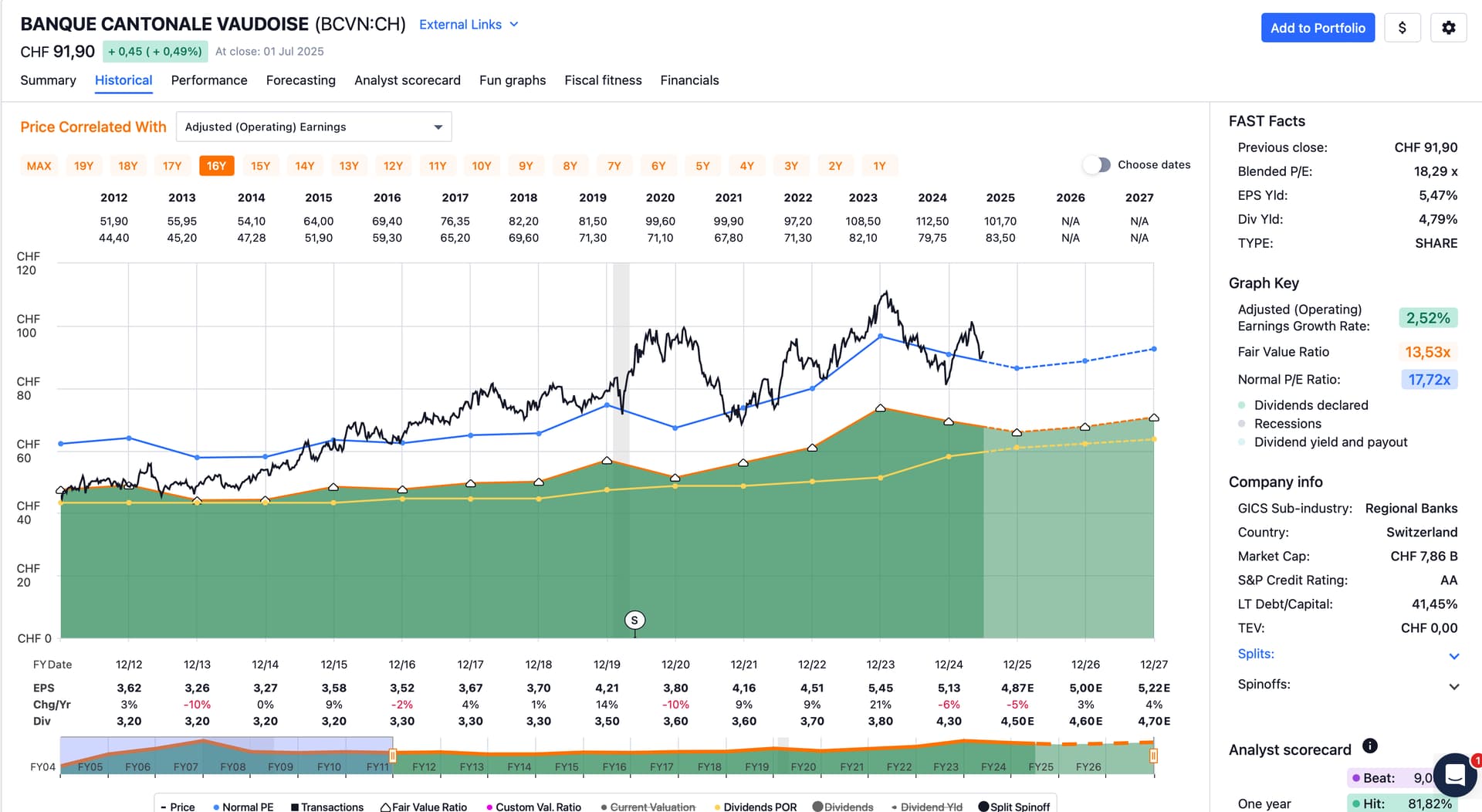1482x812 pixels.
Task: Click the 12/23 EPS value 5,45
Action: click(x=880, y=688)
